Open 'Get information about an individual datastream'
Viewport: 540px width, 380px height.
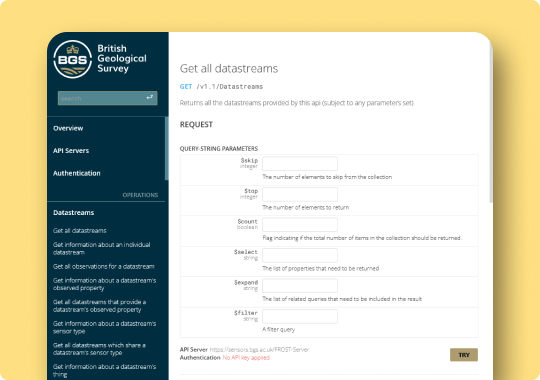click(x=102, y=248)
